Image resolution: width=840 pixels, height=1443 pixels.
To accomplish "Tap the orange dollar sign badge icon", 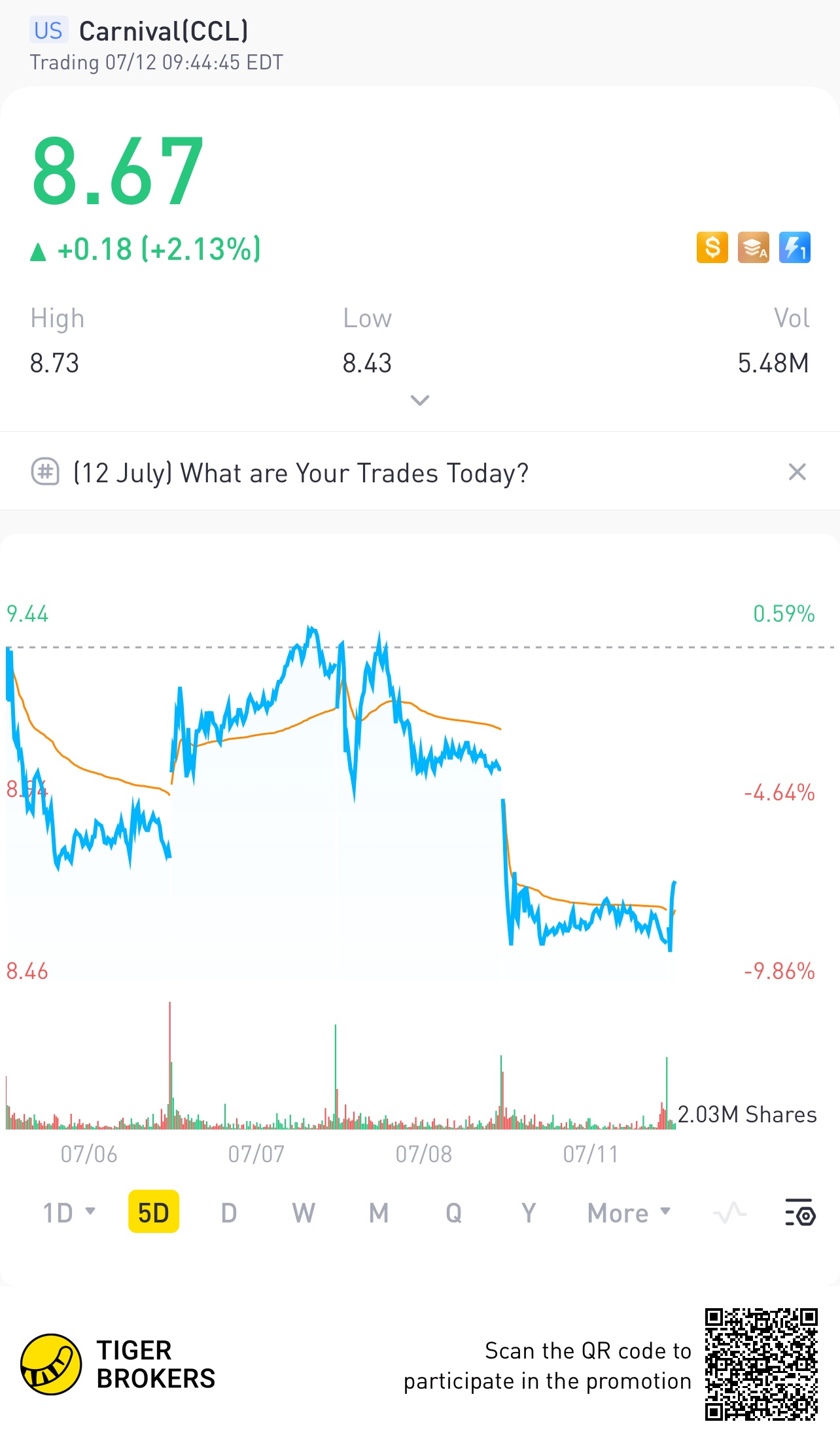I will [x=712, y=248].
